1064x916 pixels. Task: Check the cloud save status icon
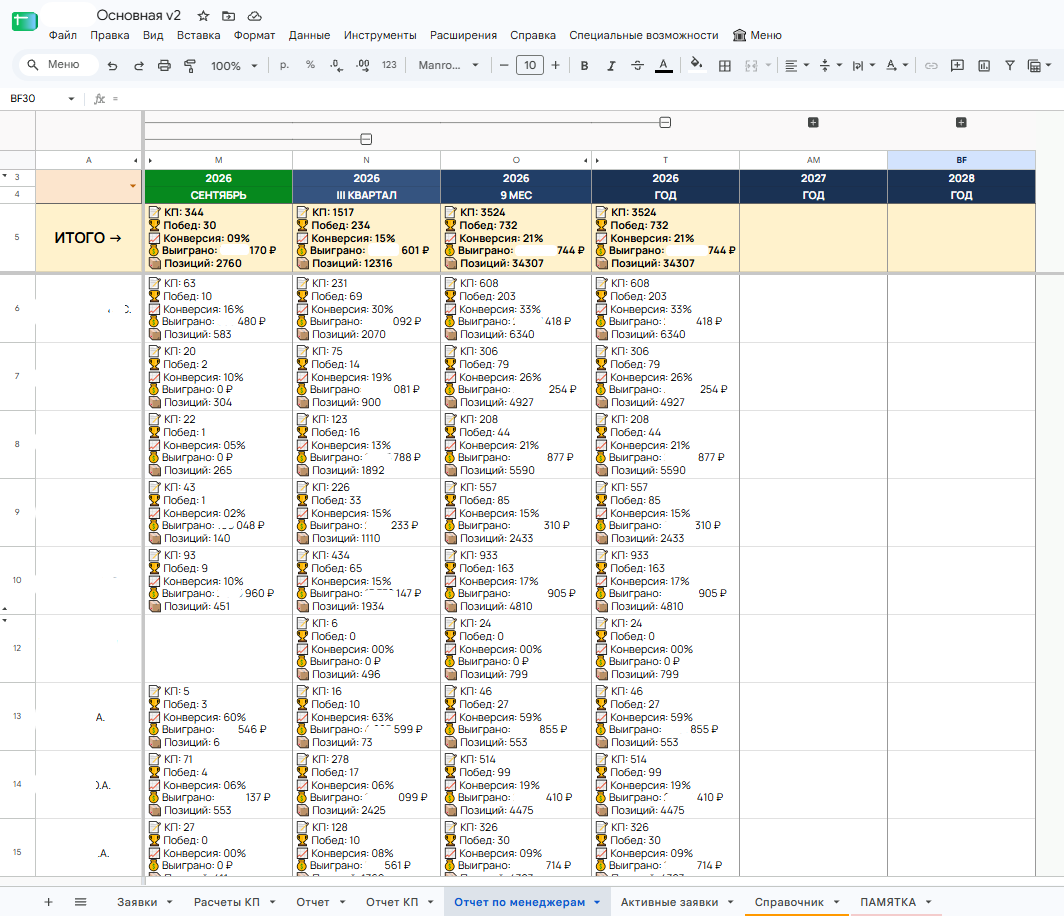coord(254,16)
